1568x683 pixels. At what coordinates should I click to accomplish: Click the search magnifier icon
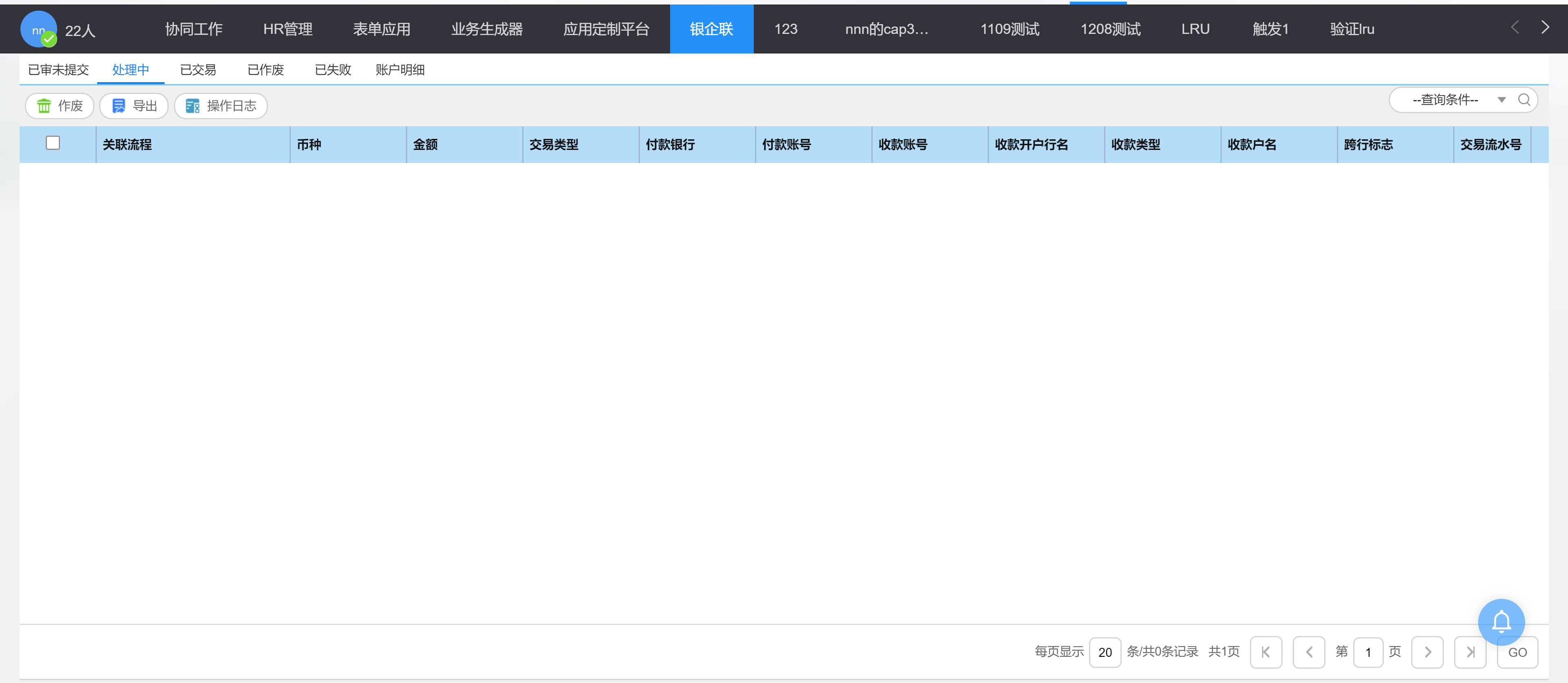1523,100
